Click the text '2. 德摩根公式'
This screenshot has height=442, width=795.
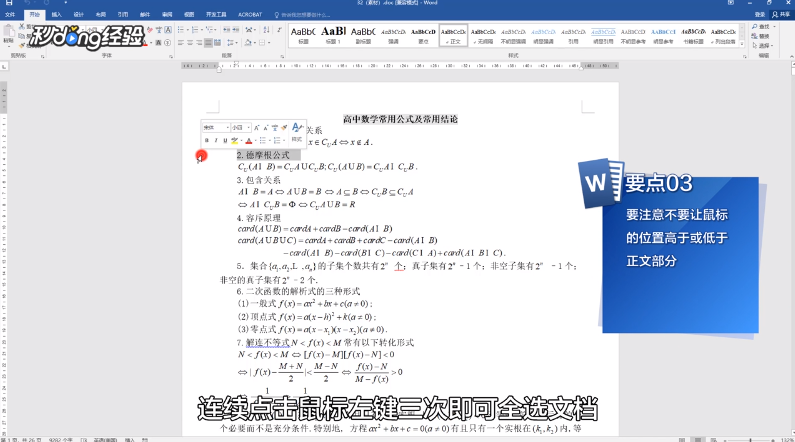pos(263,155)
